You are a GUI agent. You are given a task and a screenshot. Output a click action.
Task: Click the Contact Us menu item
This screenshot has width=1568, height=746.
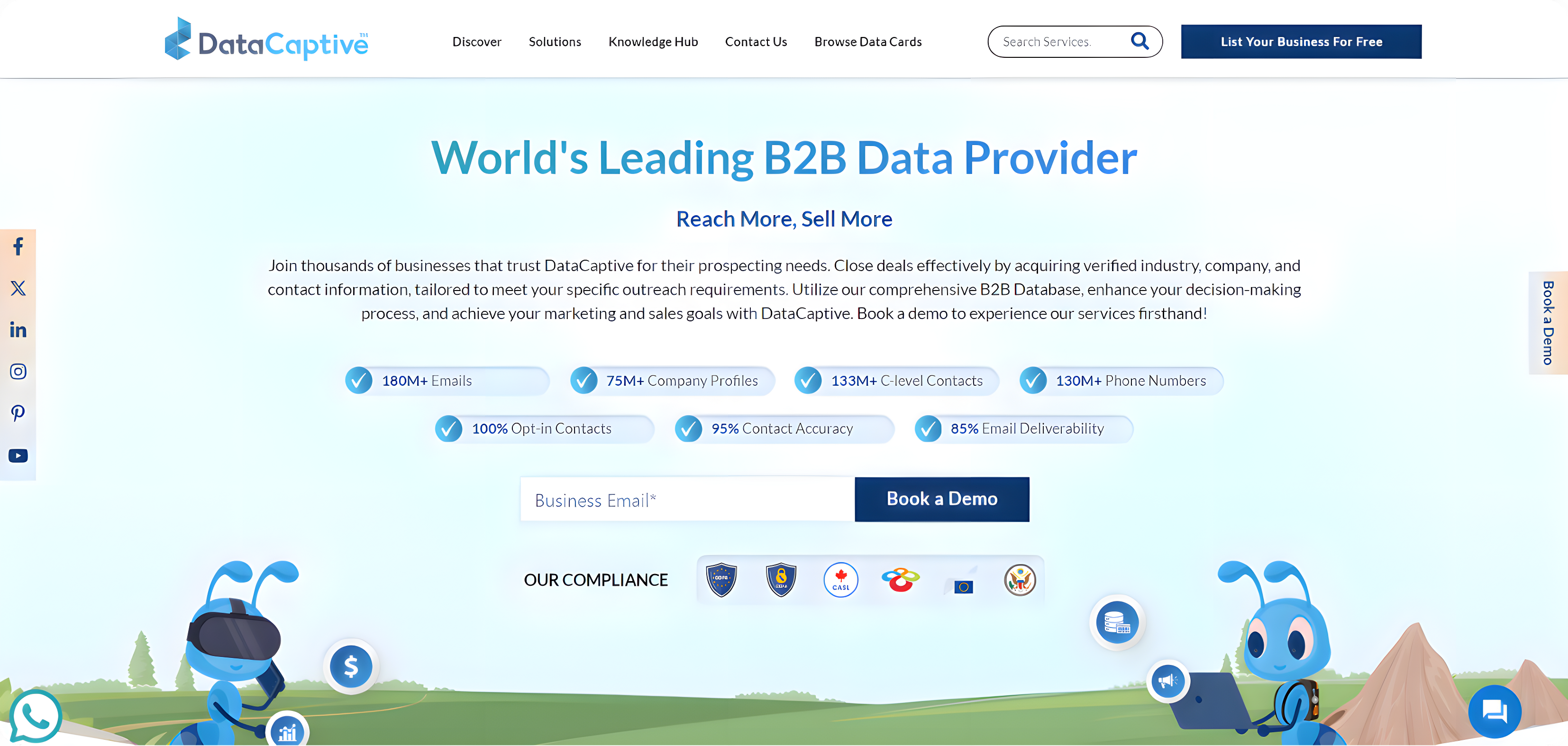coord(757,41)
